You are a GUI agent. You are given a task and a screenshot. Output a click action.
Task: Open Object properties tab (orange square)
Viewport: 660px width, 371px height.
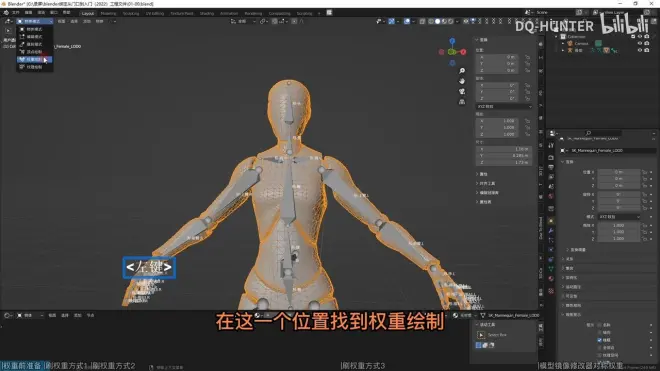pyautogui.click(x=551, y=221)
